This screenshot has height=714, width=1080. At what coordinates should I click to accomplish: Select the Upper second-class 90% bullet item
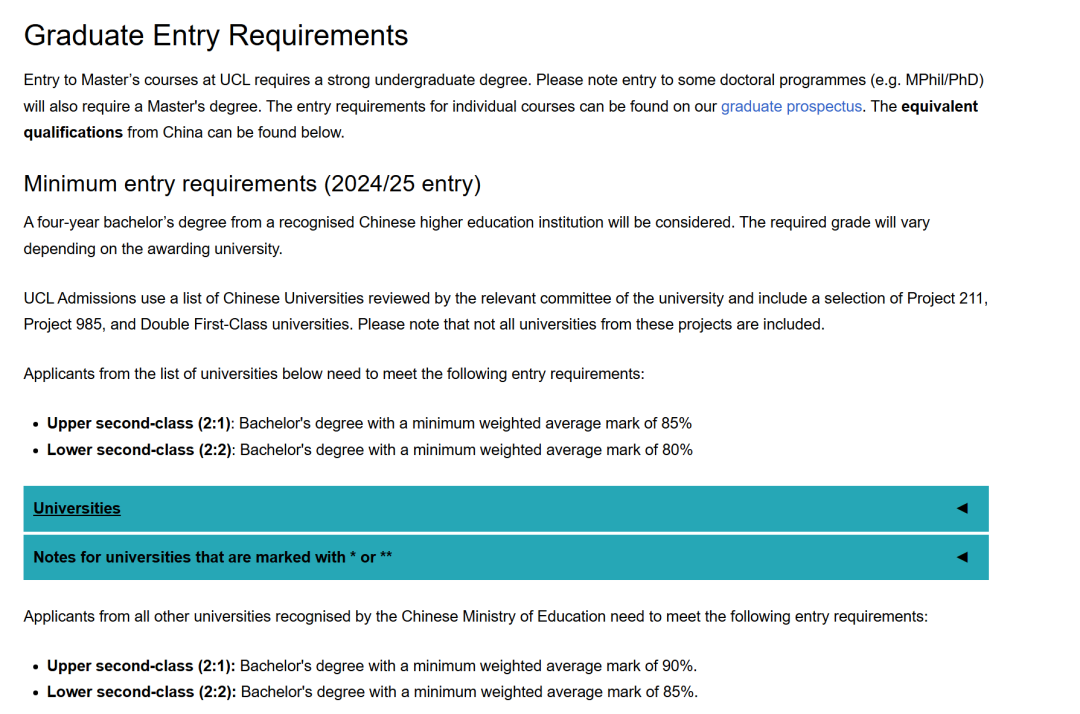371,666
